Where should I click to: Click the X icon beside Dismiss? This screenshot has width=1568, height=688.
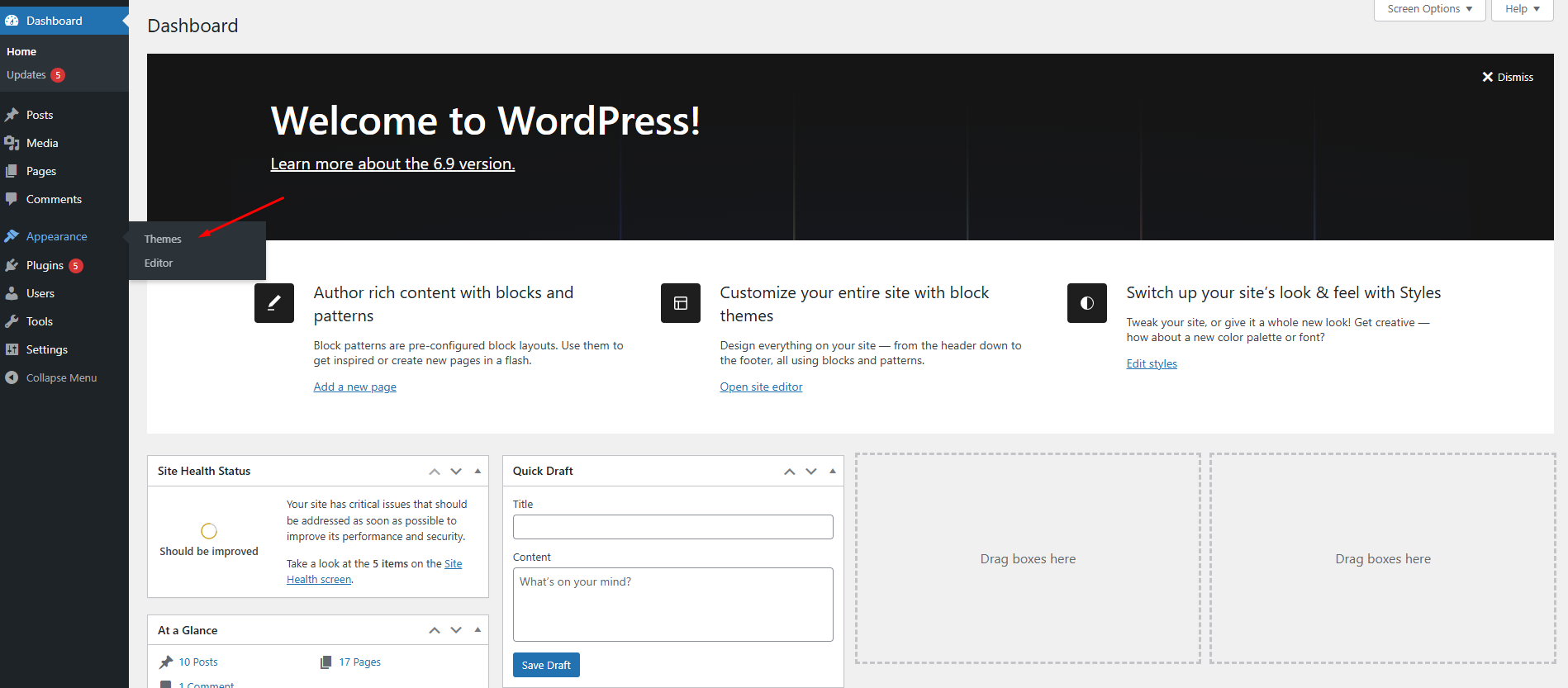coord(1488,77)
